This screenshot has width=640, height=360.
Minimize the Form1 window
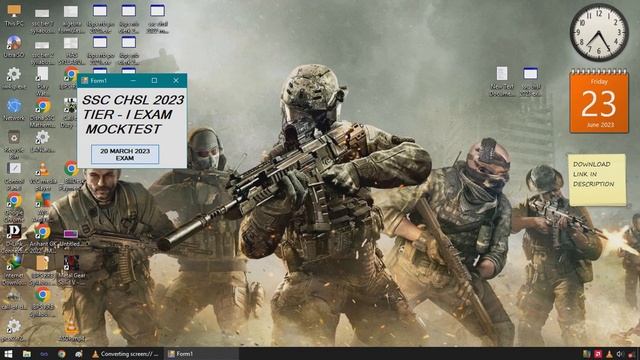click(x=133, y=81)
